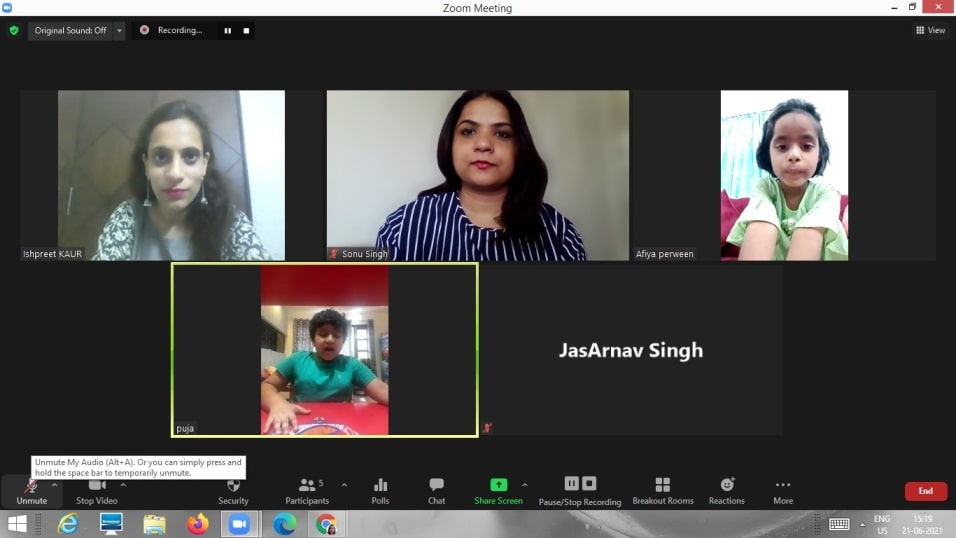The height and width of the screenshot is (538, 956).
Task: Open Breakout Rooms
Action: click(x=662, y=485)
